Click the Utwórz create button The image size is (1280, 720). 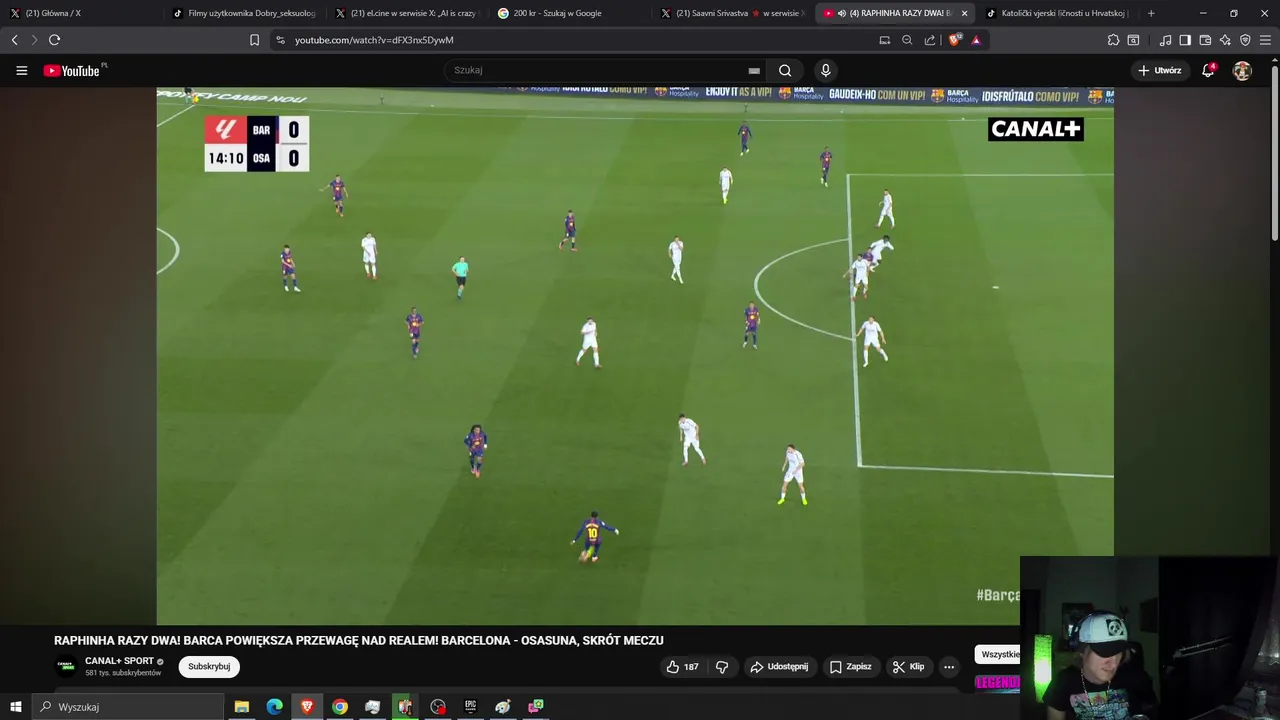(1160, 70)
